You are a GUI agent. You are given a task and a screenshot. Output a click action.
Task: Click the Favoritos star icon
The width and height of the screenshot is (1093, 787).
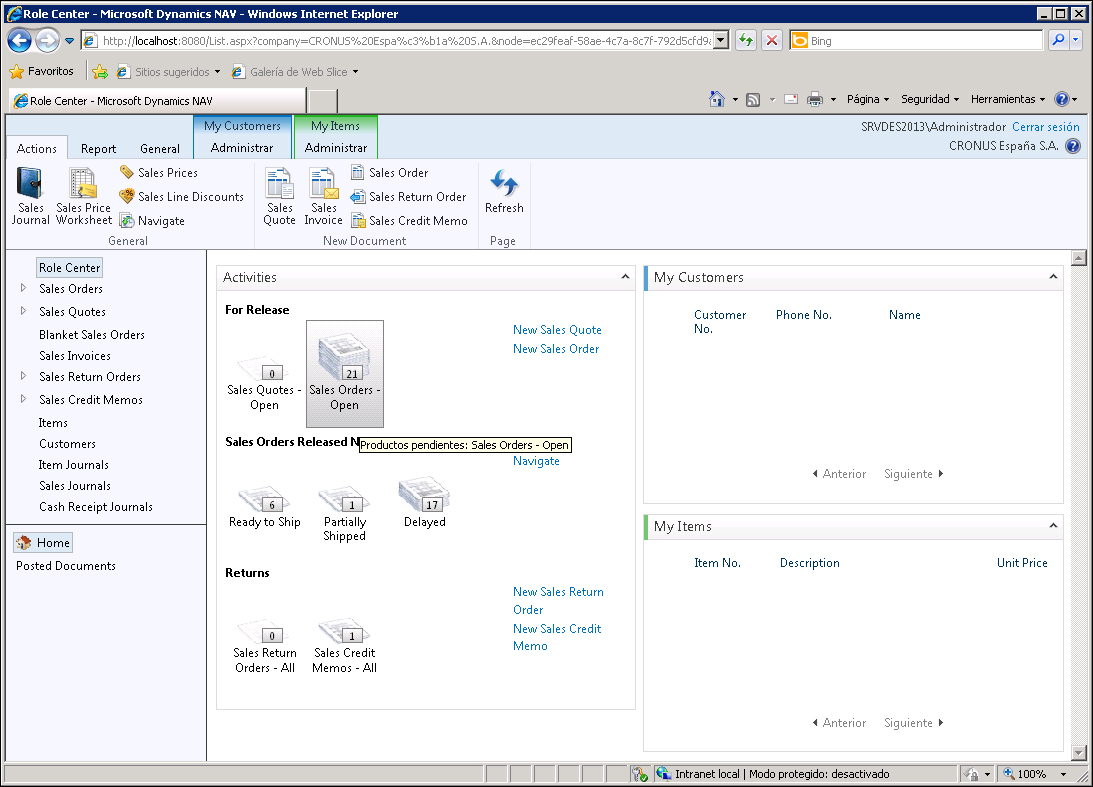click(x=16, y=72)
